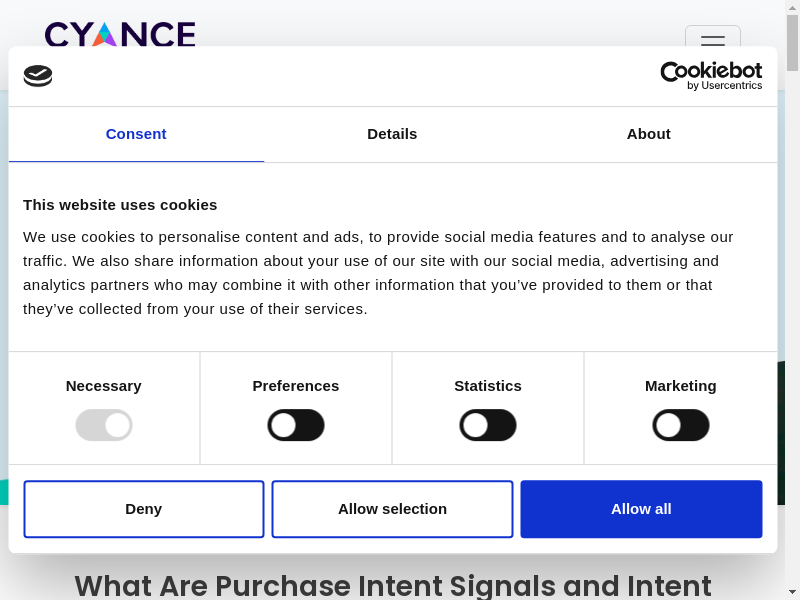This screenshot has width=800, height=600.
Task: Click the Allow selection button
Action: [392, 509]
